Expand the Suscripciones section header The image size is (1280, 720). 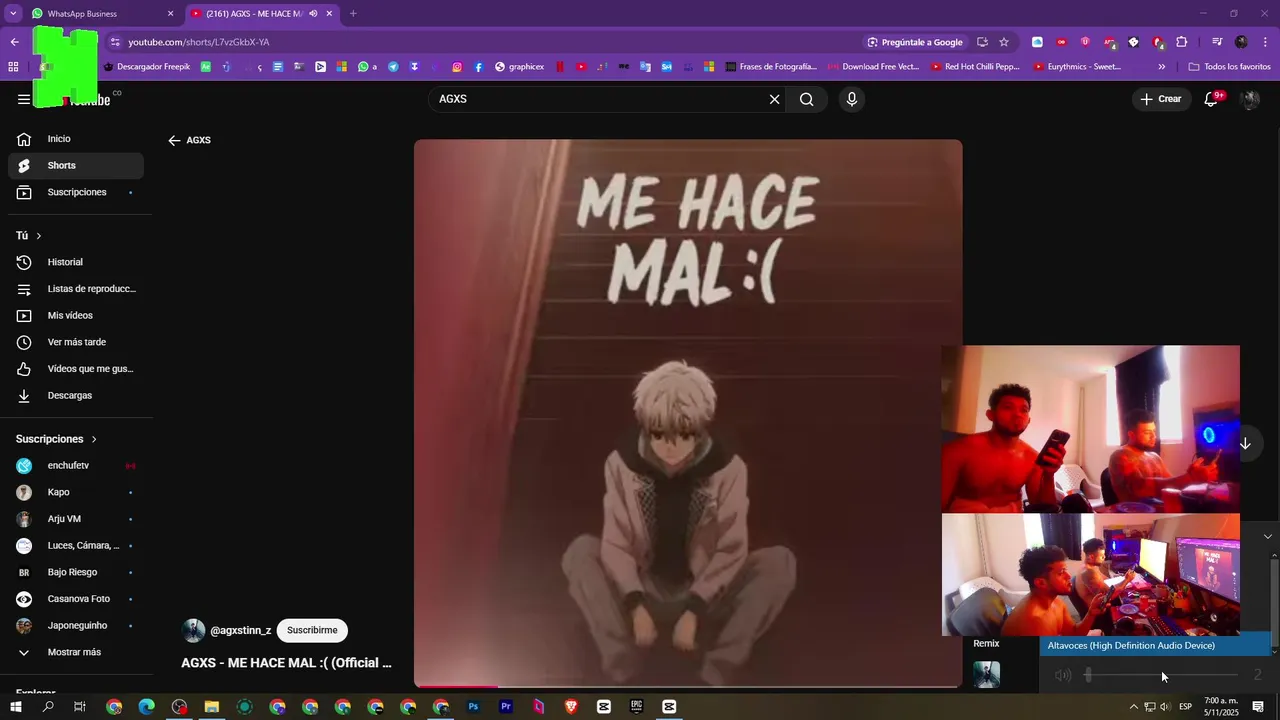click(x=57, y=439)
